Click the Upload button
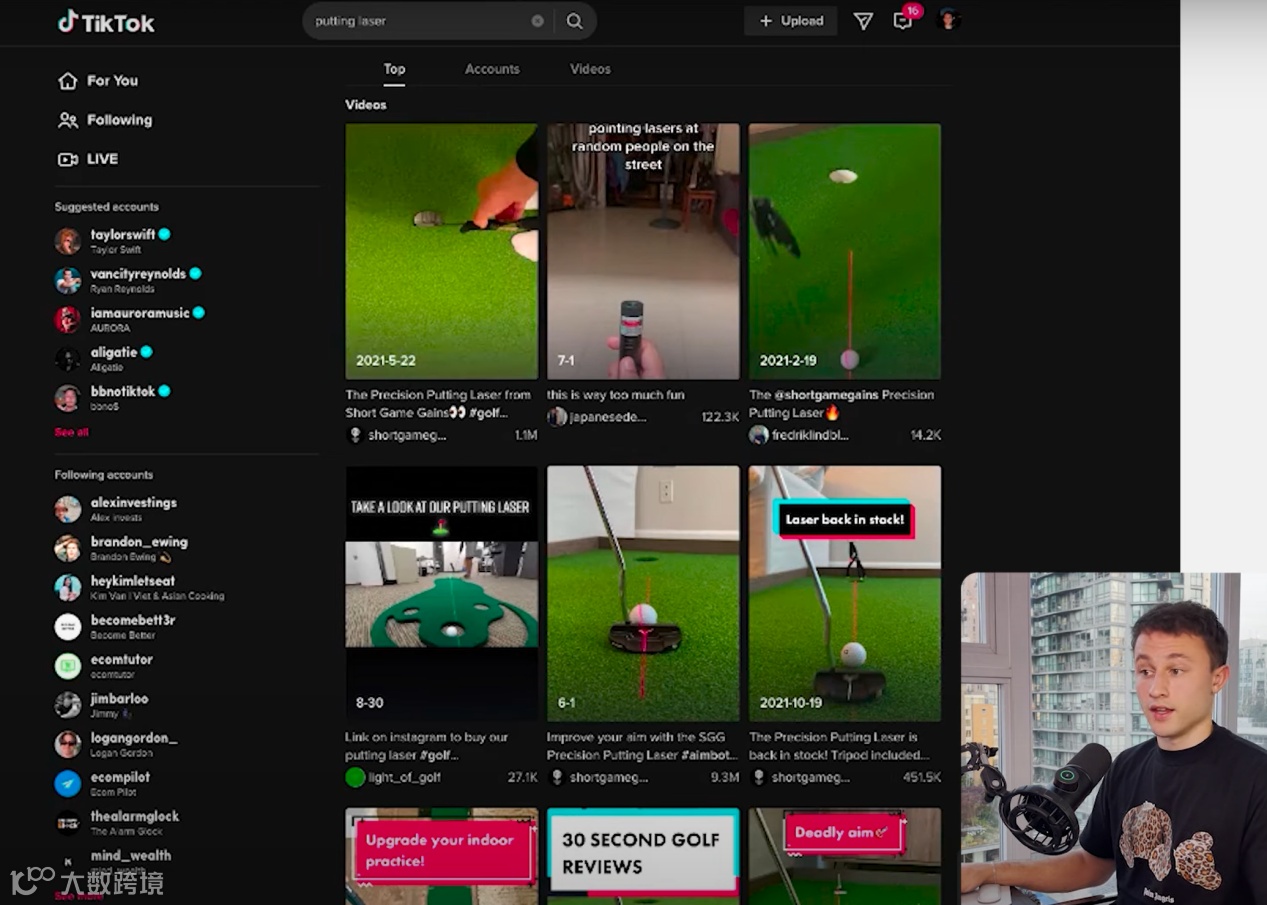Image resolution: width=1267 pixels, height=905 pixels. click(x=790, y=21)
